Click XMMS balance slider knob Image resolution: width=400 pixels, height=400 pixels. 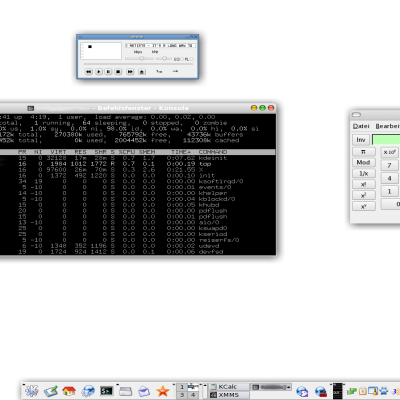[x=164, y=58]
